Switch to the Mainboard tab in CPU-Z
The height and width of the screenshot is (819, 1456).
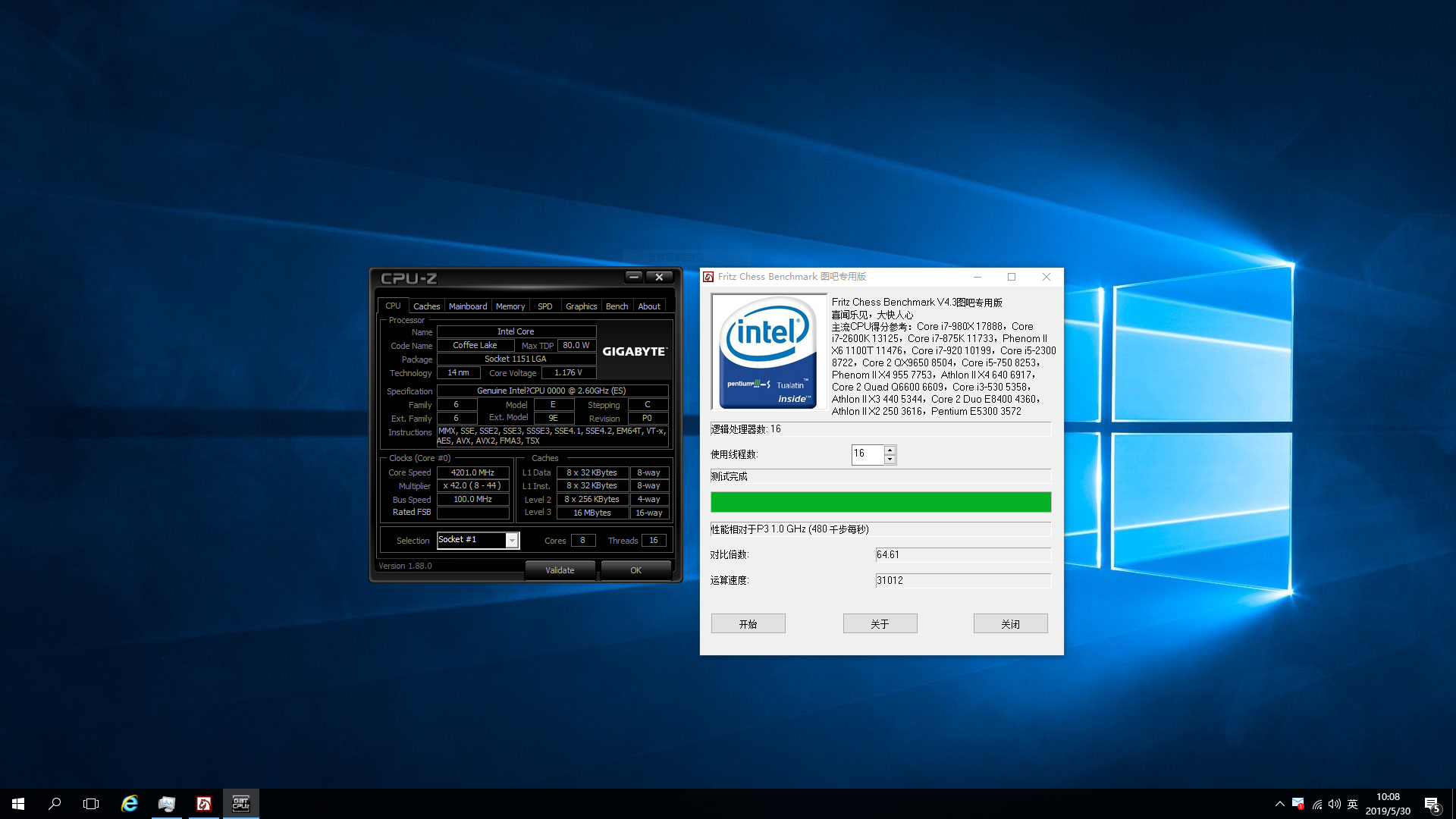click(x=468, y=306)
